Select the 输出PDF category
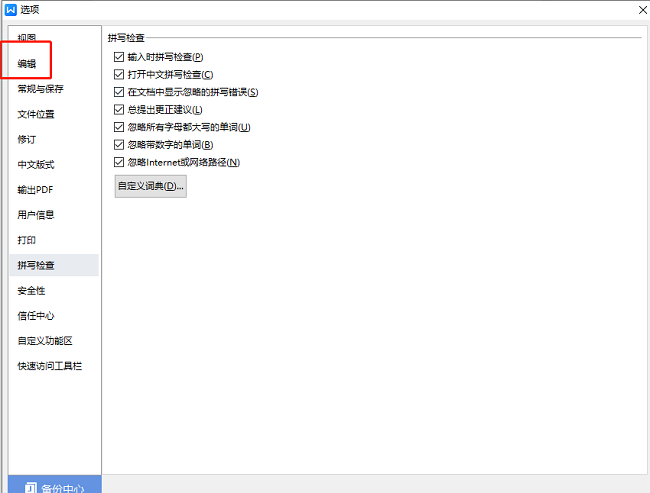Viewport: 650px width, 493px height. (35, 189)
